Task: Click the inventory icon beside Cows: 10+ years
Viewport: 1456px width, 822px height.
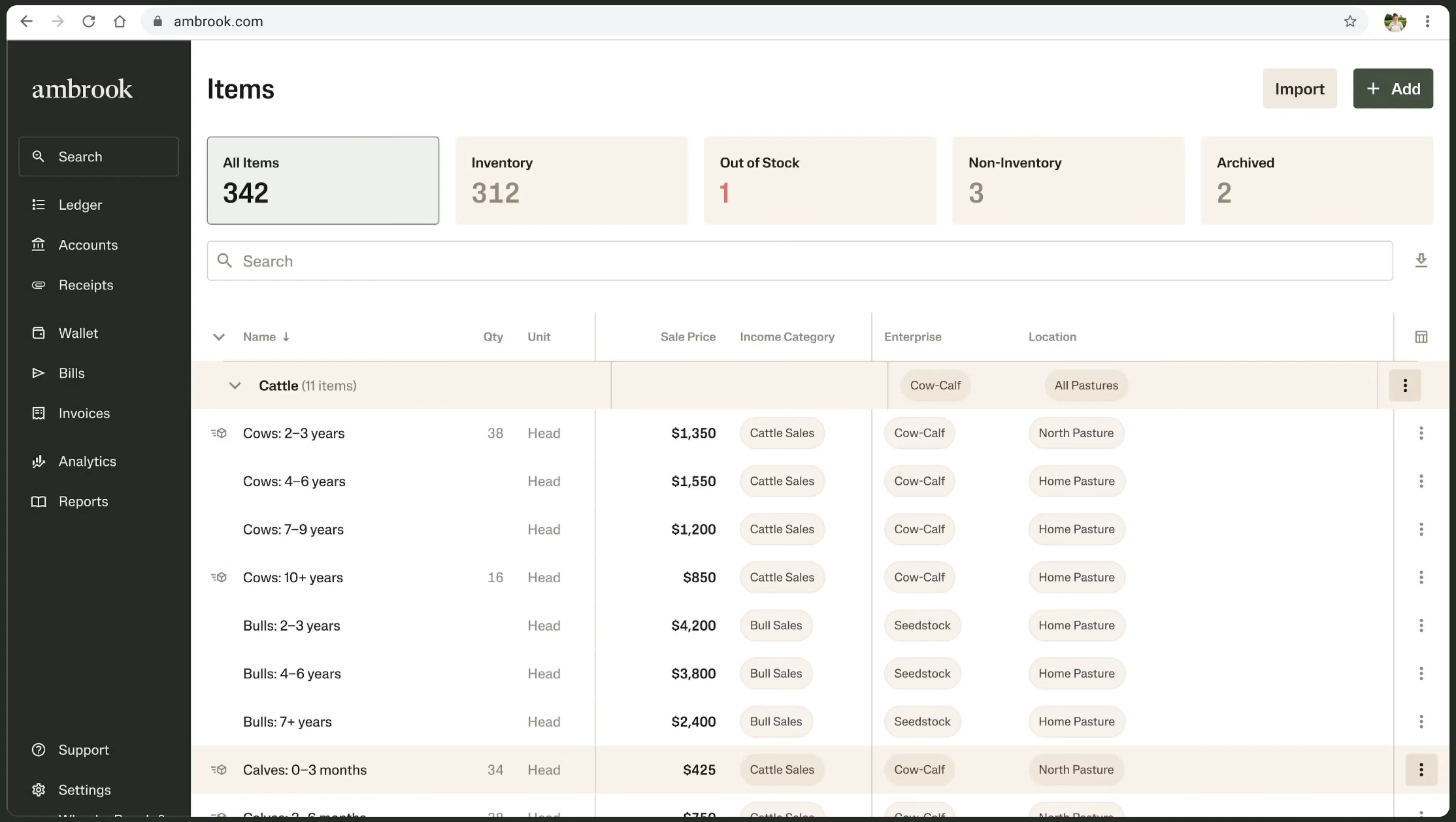Action: (x=219, y=577)
